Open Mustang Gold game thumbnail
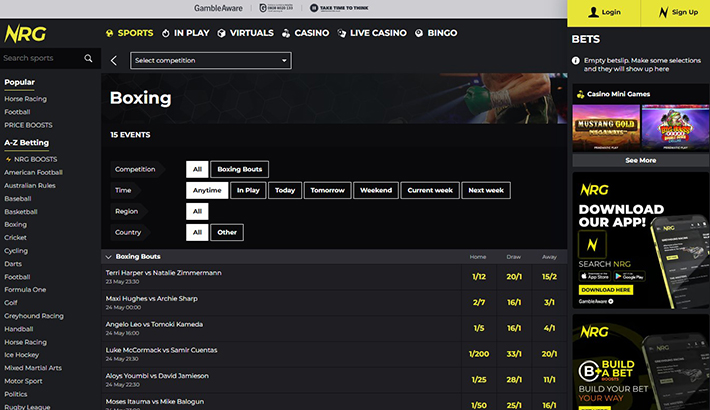Image resolution: width=710 pixels, height=410 pixels. pyautogui.click(x=606, y=128)
